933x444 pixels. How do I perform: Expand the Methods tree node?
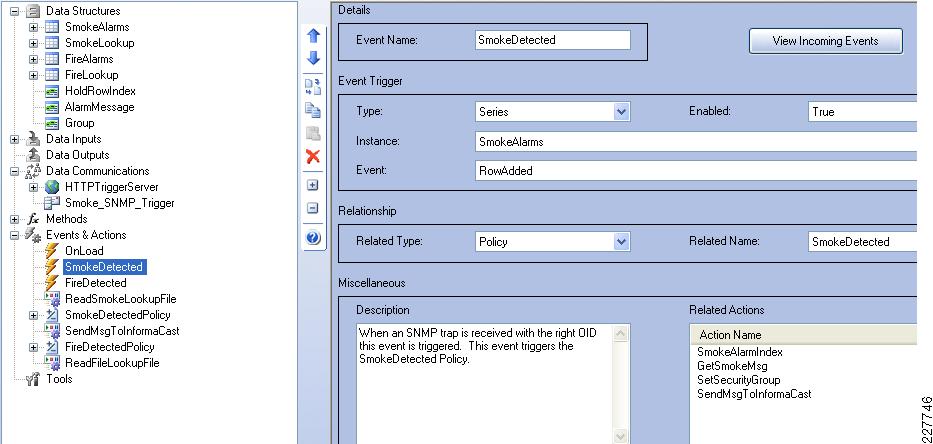(x=14, y=219)
